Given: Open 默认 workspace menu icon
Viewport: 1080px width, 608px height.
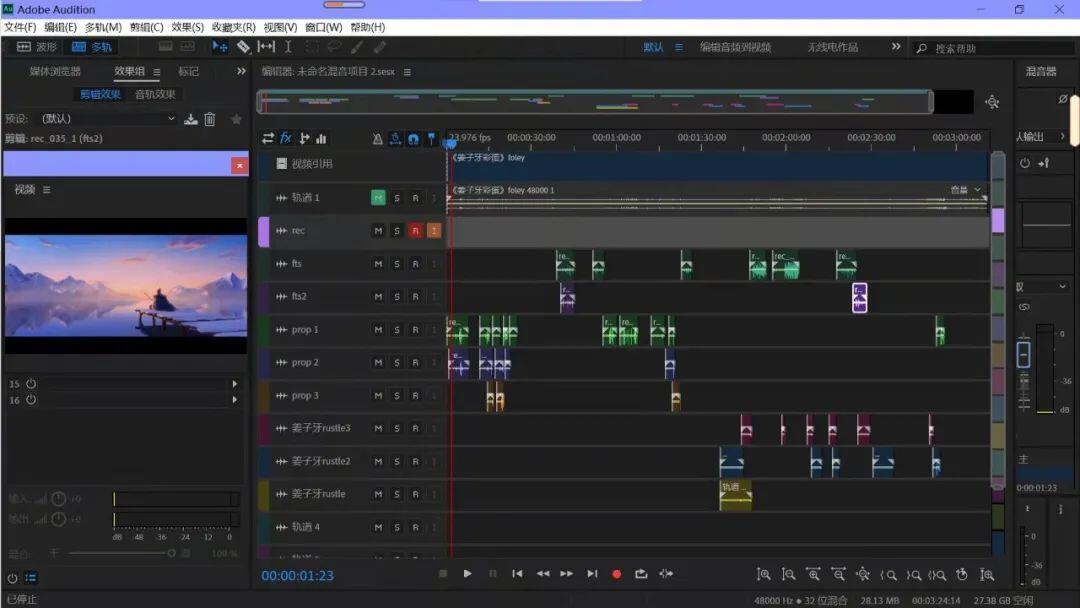Looking at the screenshot, I should (678, 47).
